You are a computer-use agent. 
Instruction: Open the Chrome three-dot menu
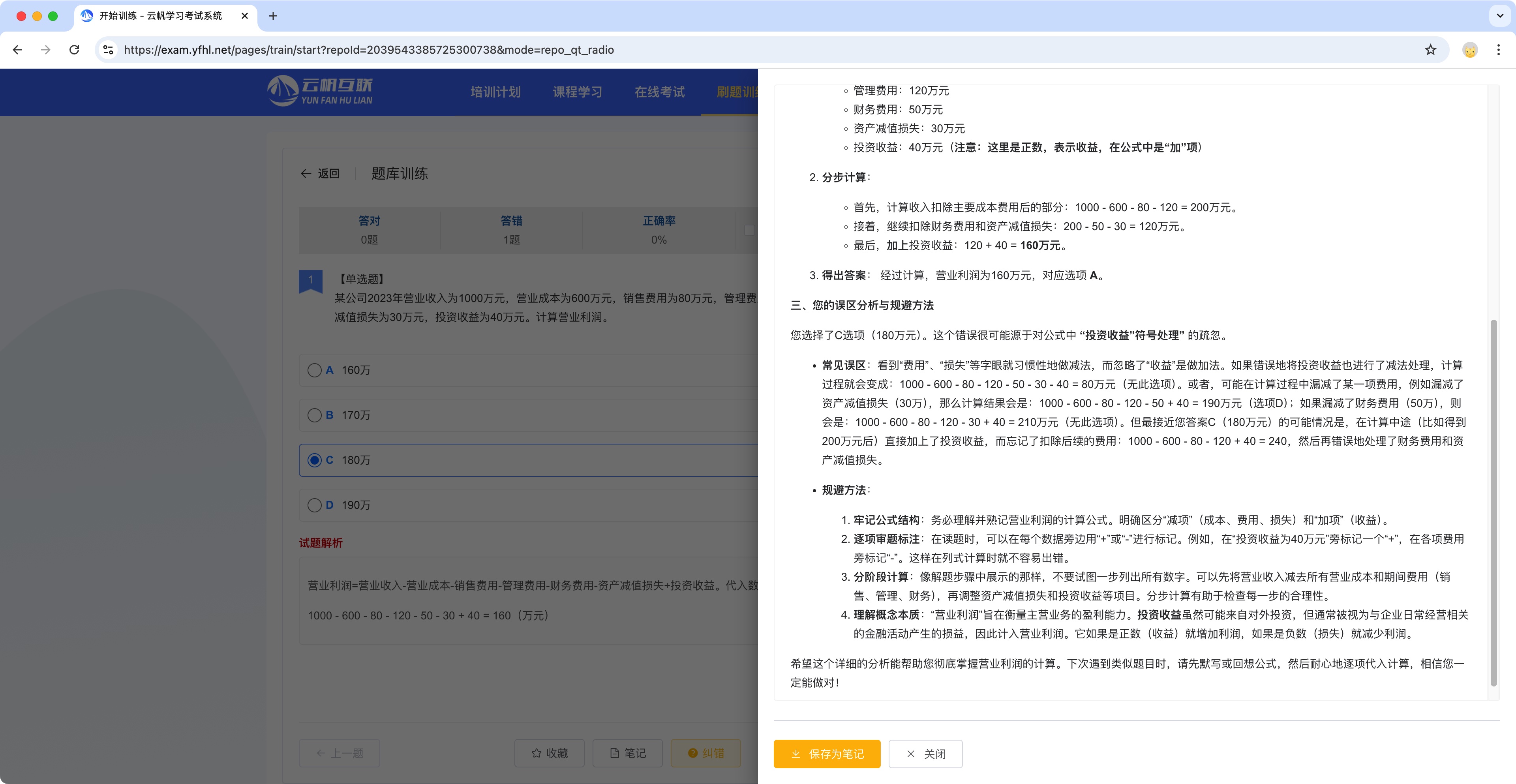pos(1498,49)
